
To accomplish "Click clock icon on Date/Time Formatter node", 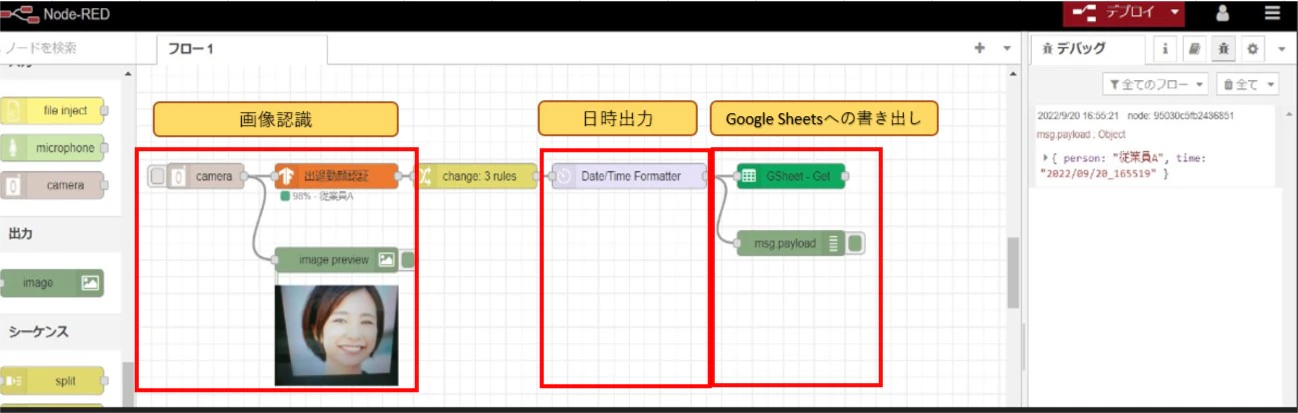I will 563,176.
